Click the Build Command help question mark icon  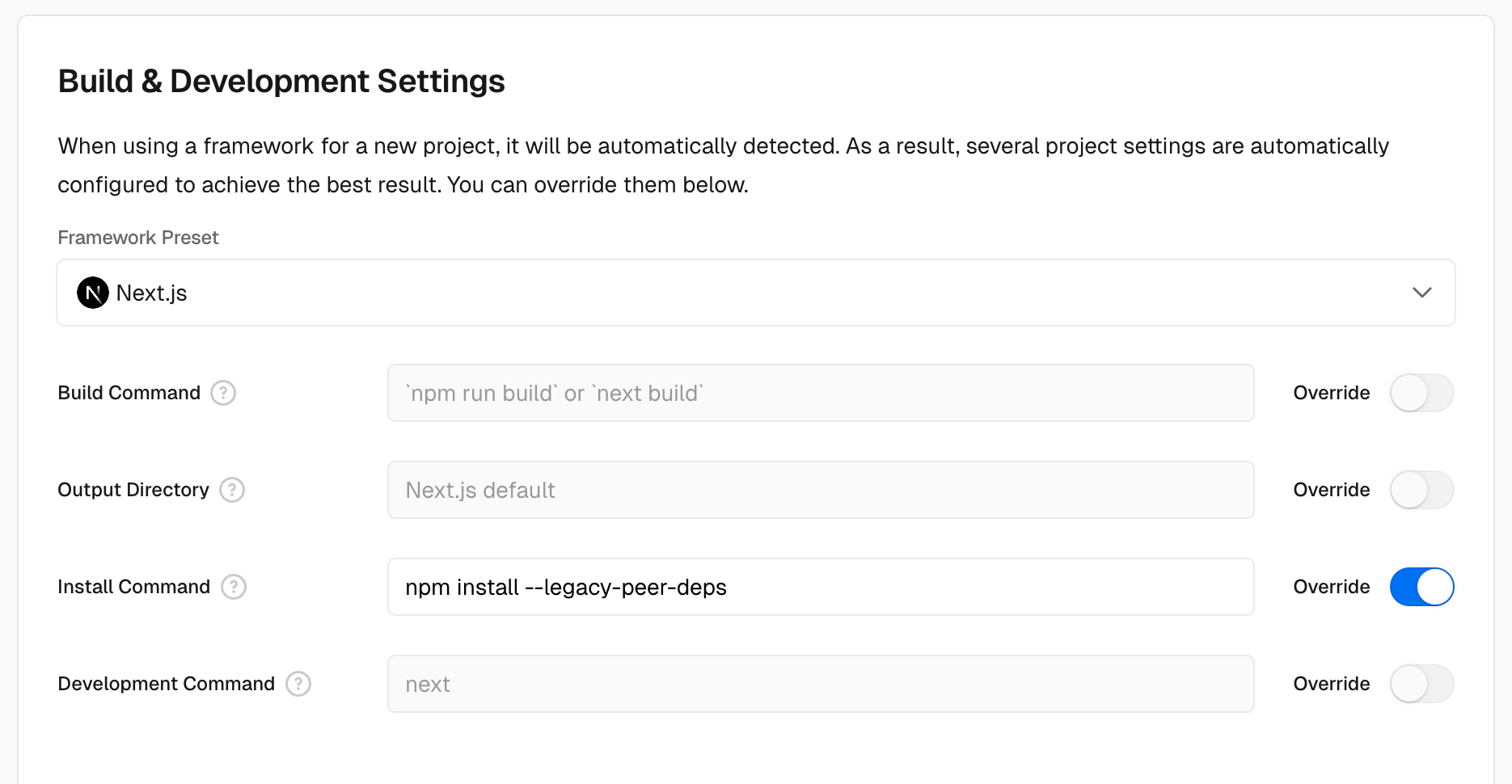[223, 393]
